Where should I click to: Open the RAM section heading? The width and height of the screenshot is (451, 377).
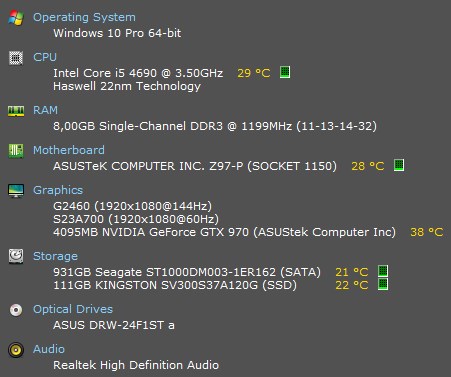45,110
